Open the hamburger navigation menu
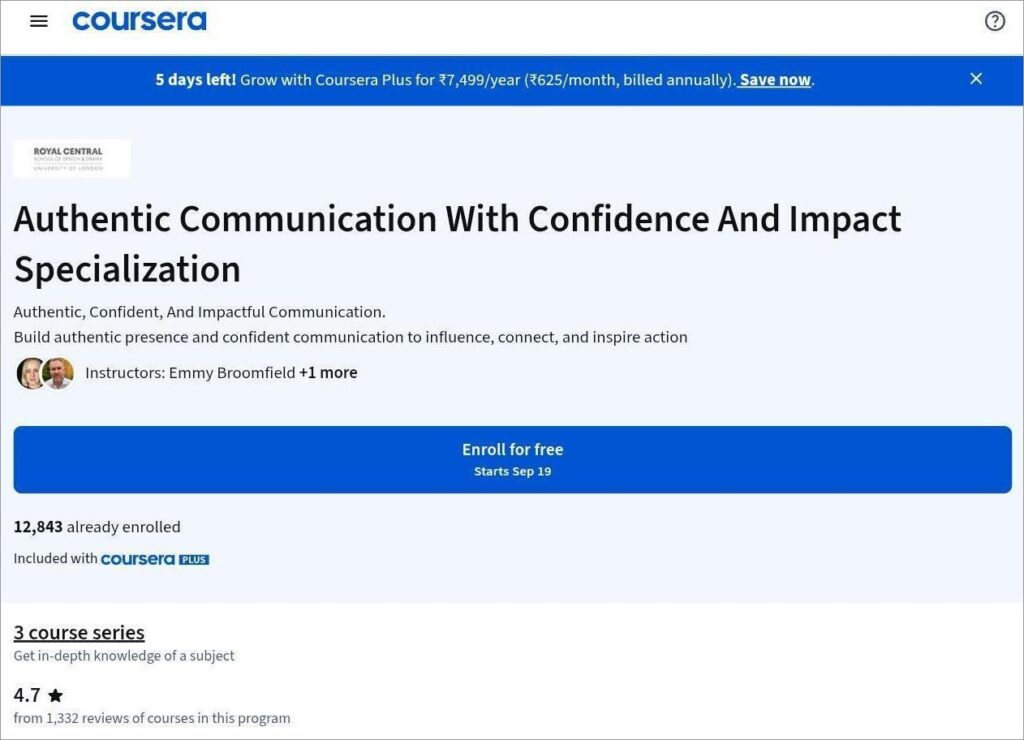Screen dimensions: 1024x740 click(x=39, y=21)
